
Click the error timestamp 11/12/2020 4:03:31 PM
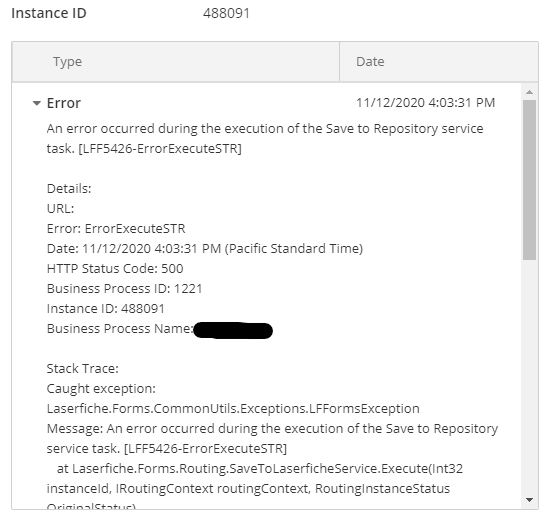(x=425, y=103)
